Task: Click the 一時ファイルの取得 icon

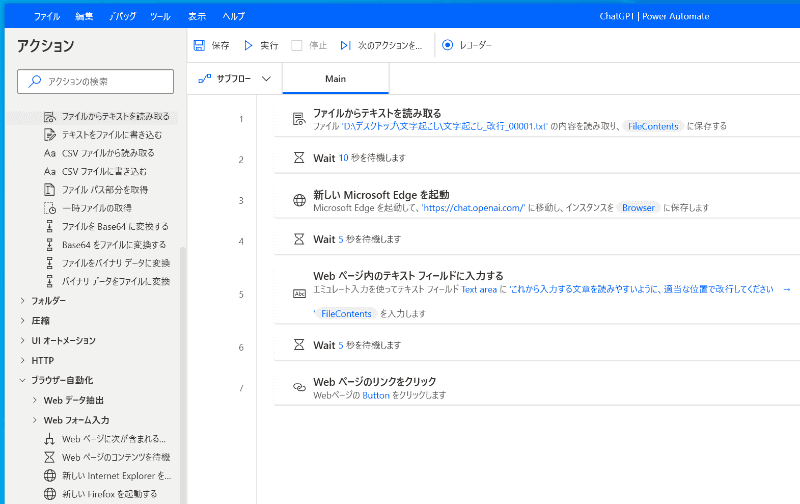Action: pyautogui.click(x=49, y=208)
